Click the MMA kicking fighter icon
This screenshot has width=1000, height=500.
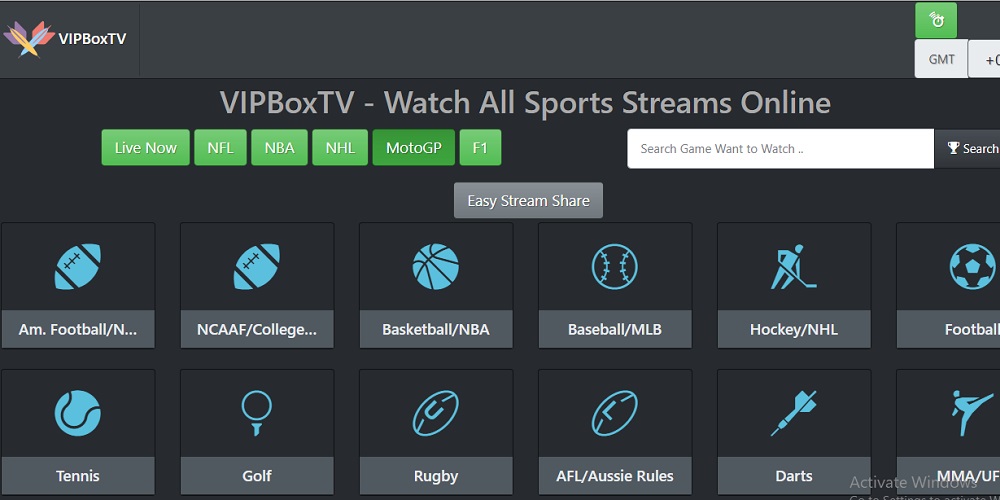click(973, 413)
